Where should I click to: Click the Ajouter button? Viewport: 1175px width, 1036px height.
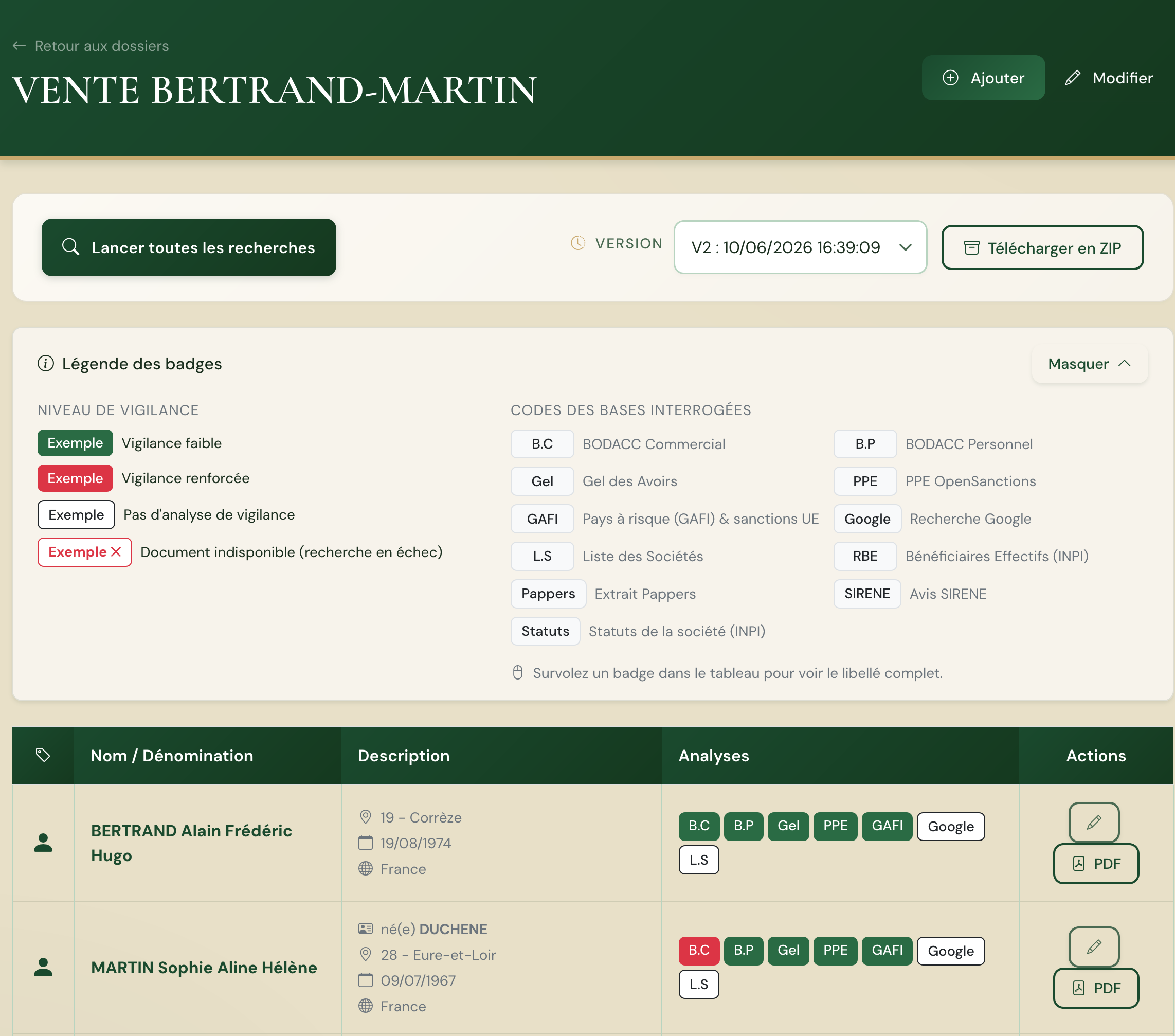[983, 78]
